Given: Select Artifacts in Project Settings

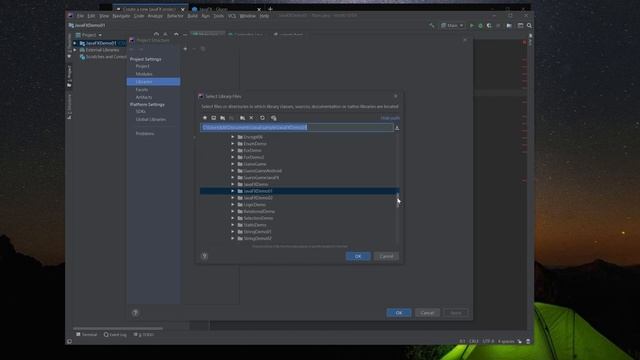Looking at the screenshot, I should [144, 97].
